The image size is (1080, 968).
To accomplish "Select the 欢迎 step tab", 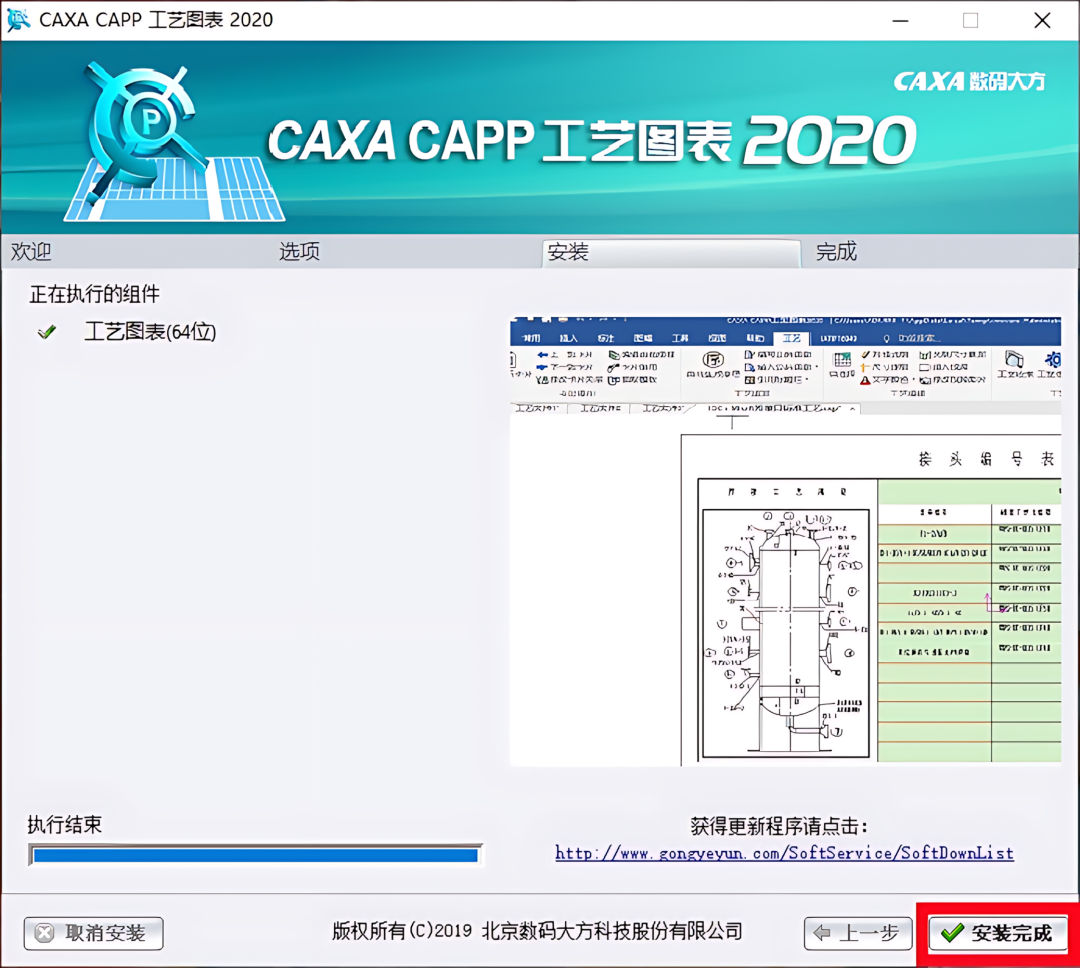I will point(31,251).
